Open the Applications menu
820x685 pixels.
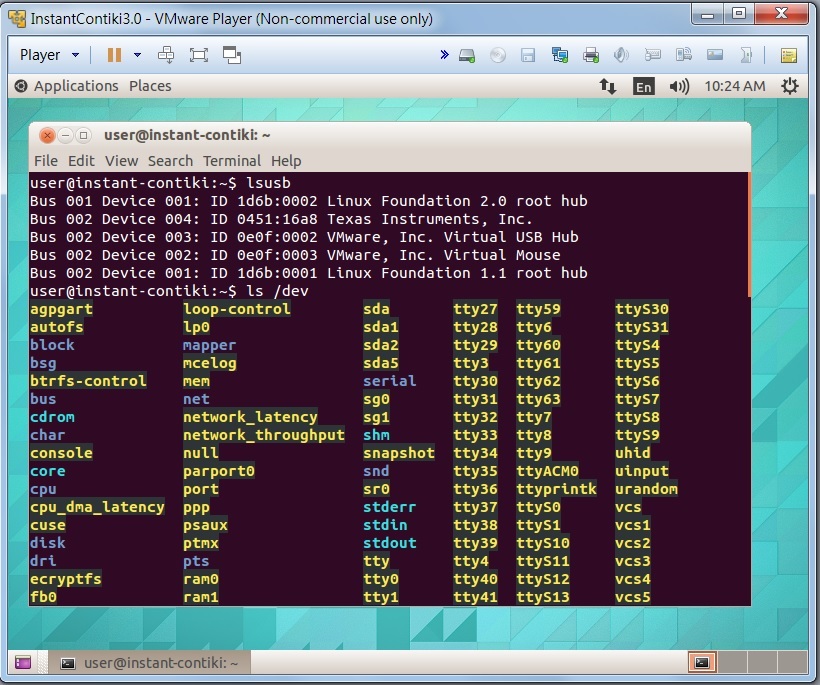pos(76,86)
